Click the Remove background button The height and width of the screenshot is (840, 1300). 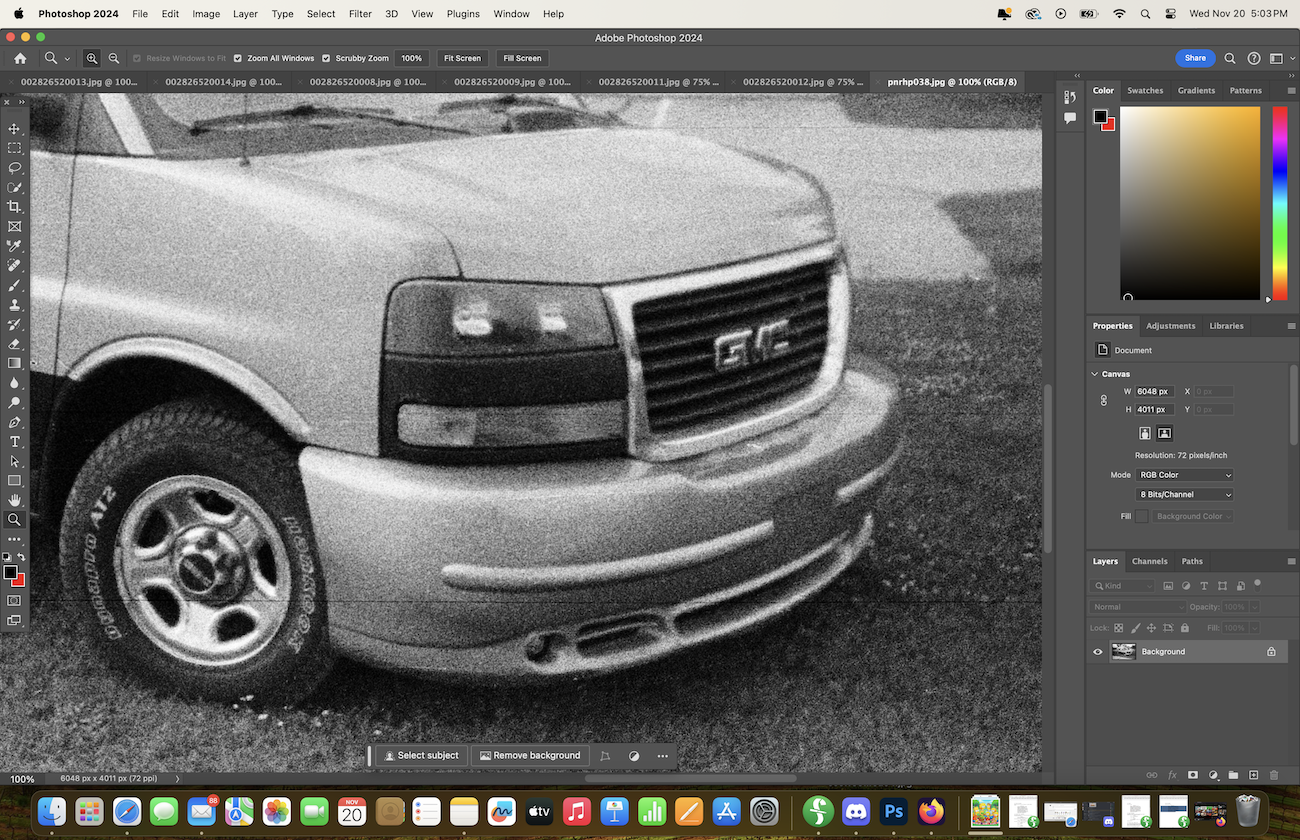(x=529, y=756)
